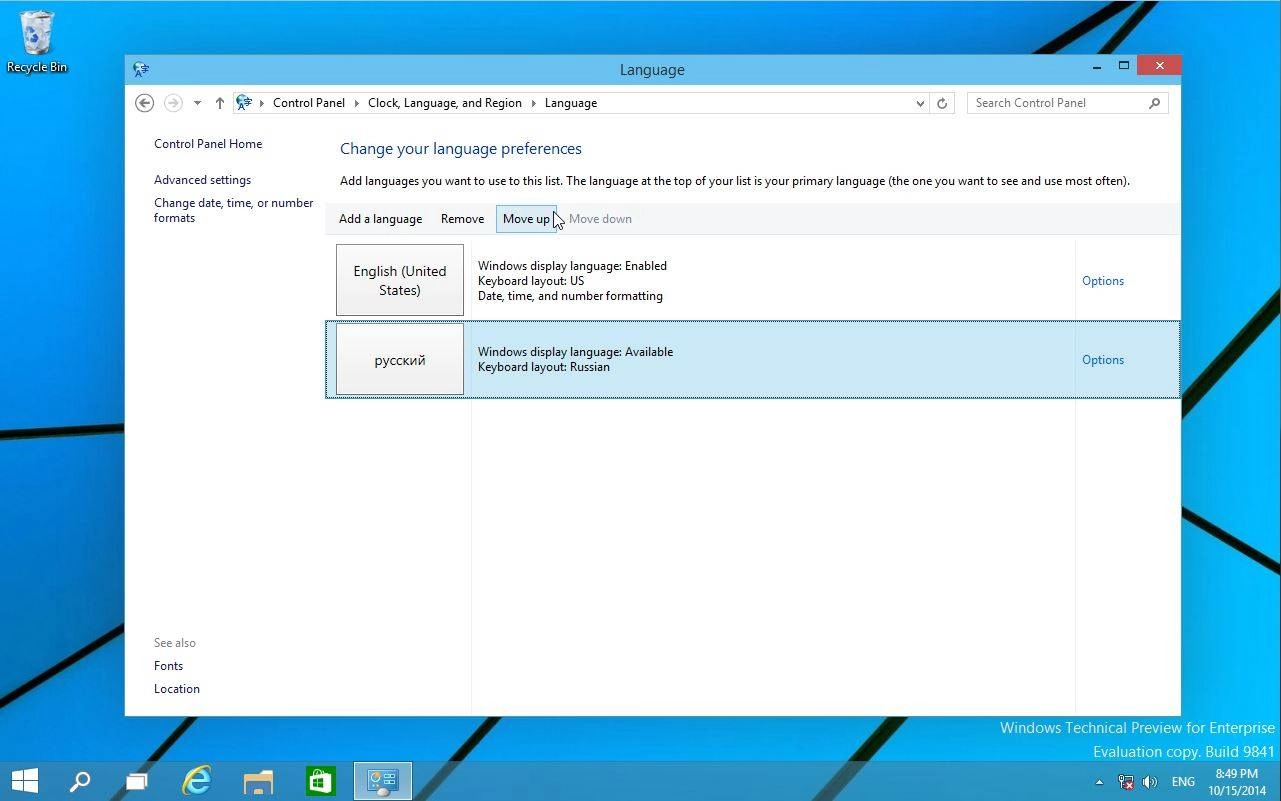Open Control Panel Home link

208,144
